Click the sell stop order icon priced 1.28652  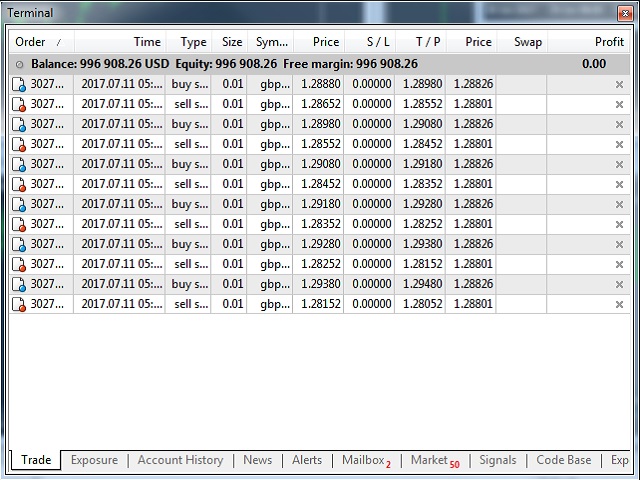coord(19,104)
